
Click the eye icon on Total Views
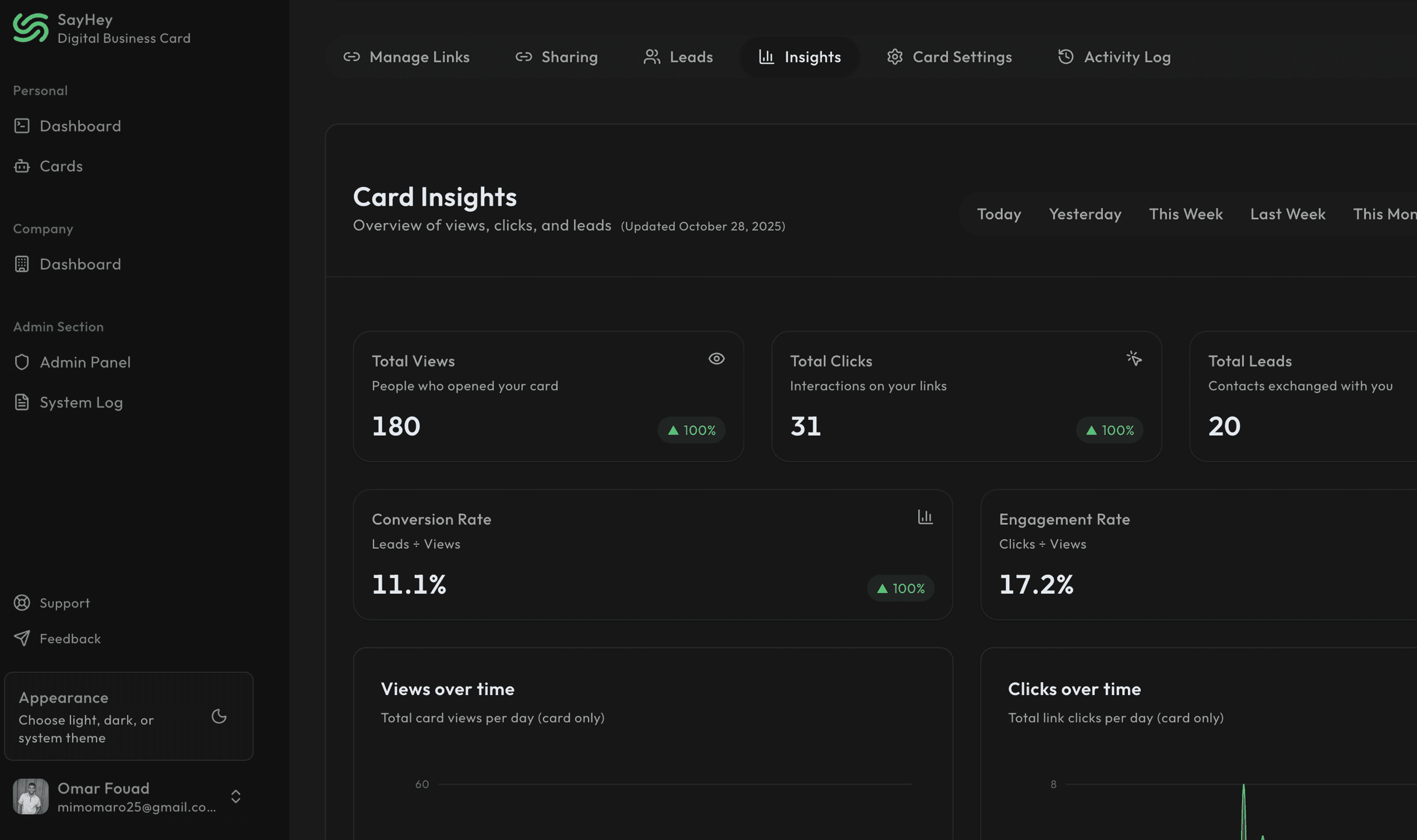point(716,359)
